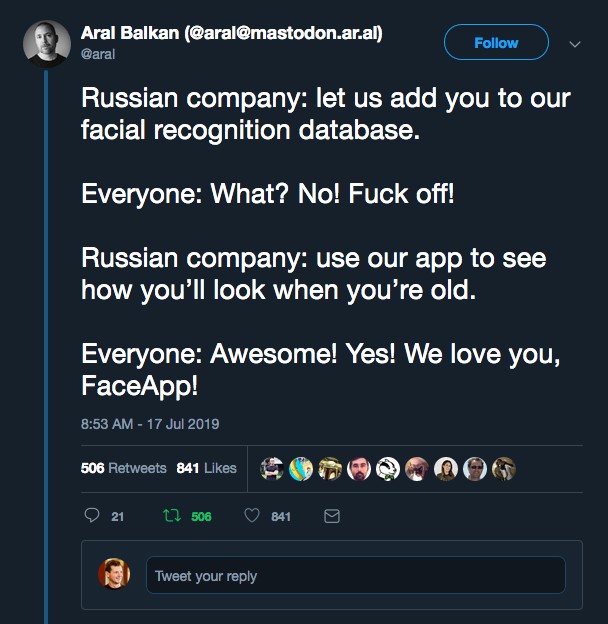Open the 8:53 AM - 17 Jul 2019 timestamp

pos(150,424)
